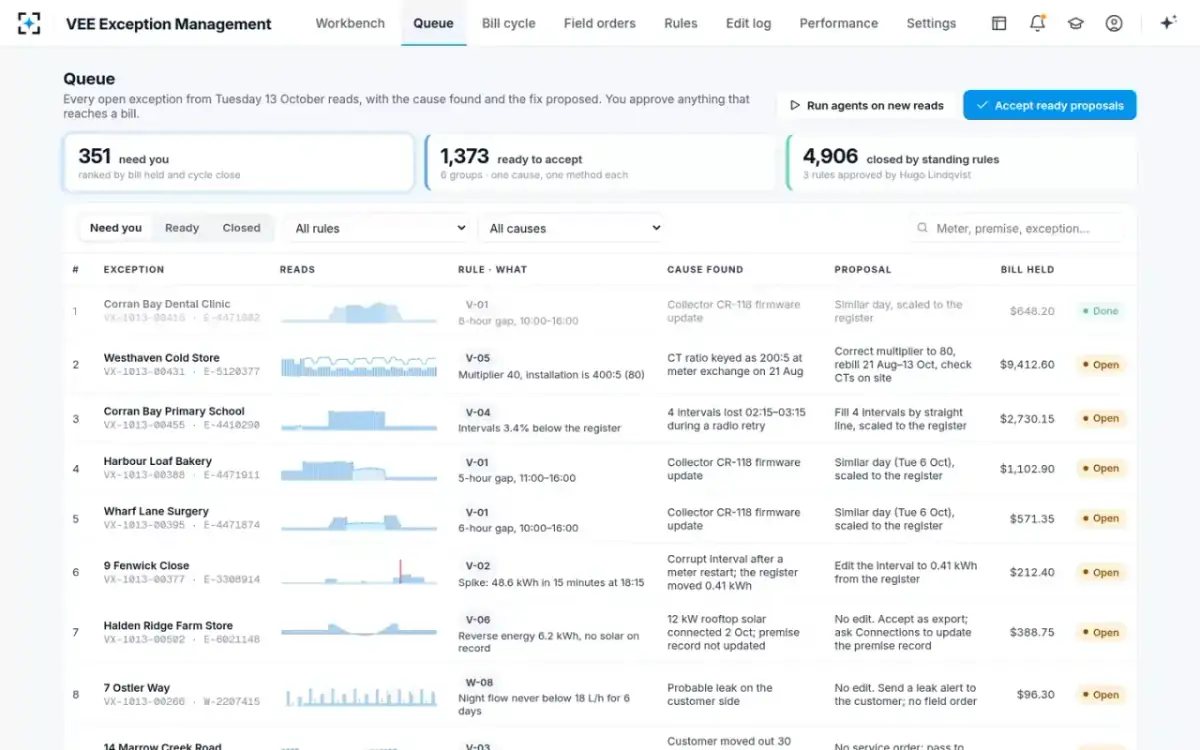This screenshot has height=750, width=1200.
Task: Click rule tag V-02 on Fenwick Close row
Action: coord(477,565)
